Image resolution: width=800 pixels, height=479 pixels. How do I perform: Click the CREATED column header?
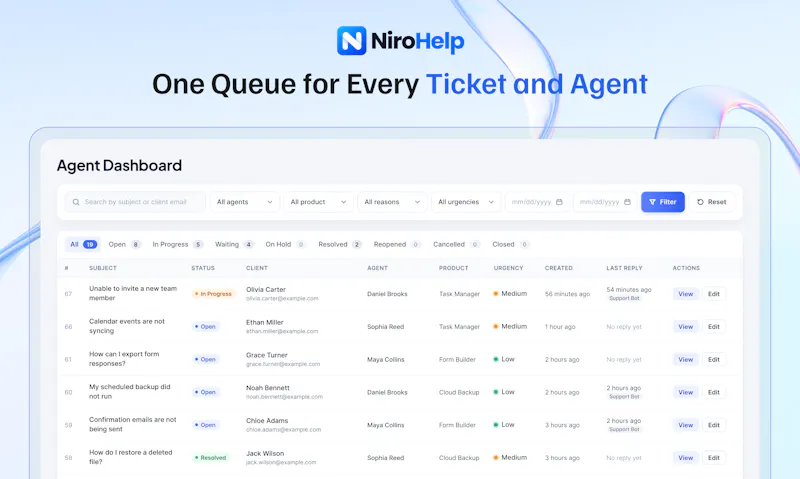[x=559, y=268]
